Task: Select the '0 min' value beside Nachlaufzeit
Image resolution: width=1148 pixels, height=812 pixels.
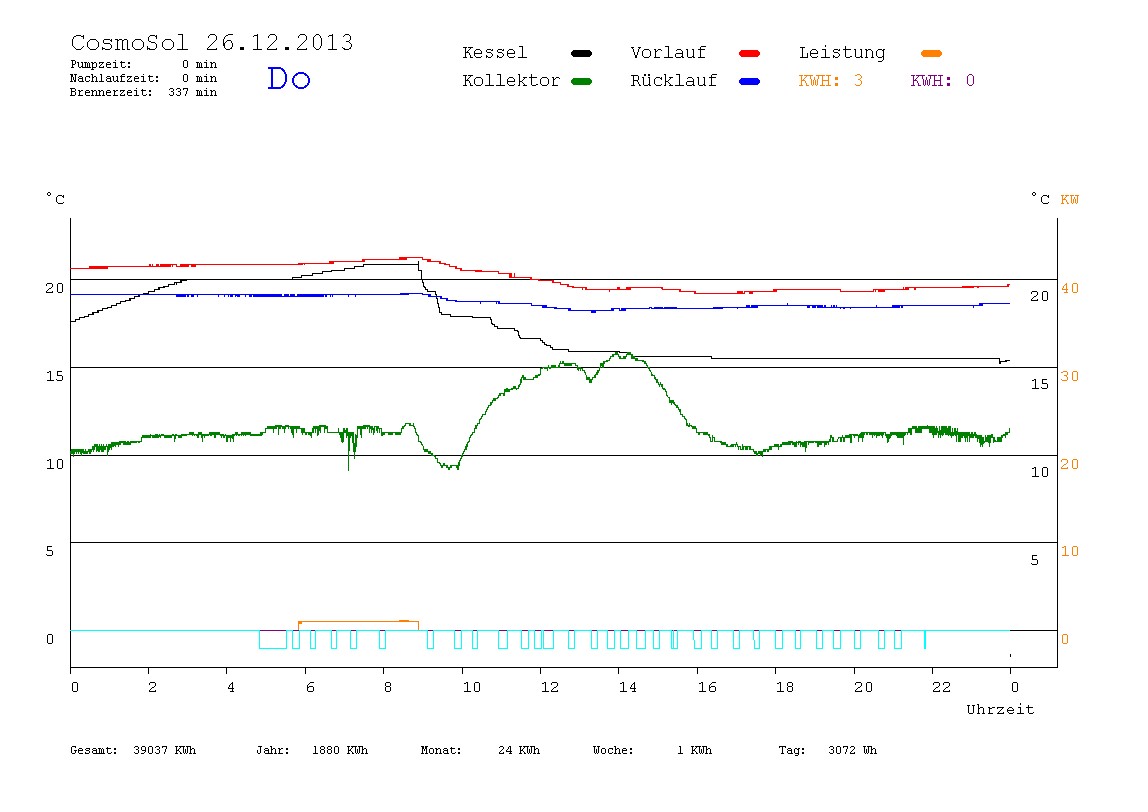Action: pyautogui.click(x=200, y=78)
